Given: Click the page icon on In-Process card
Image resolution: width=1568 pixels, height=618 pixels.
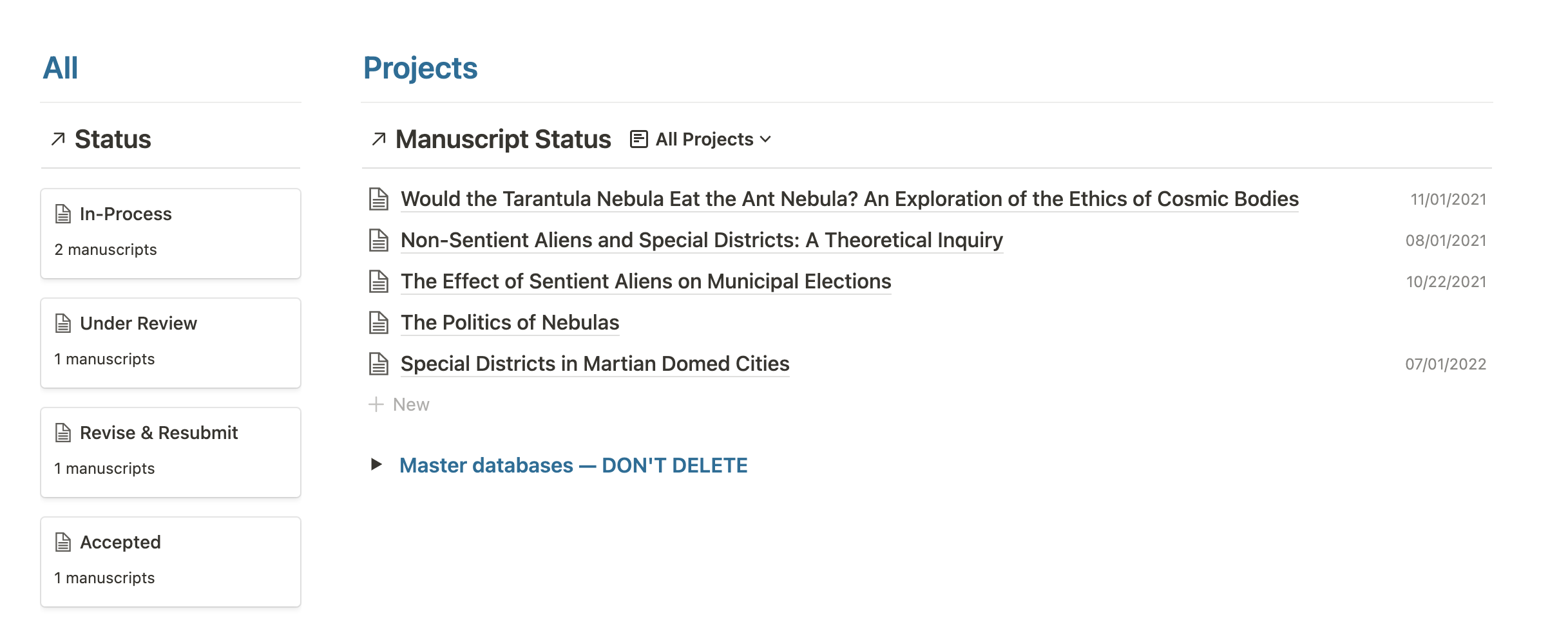Looking at the screenshot, I should [x=63, y=214].
